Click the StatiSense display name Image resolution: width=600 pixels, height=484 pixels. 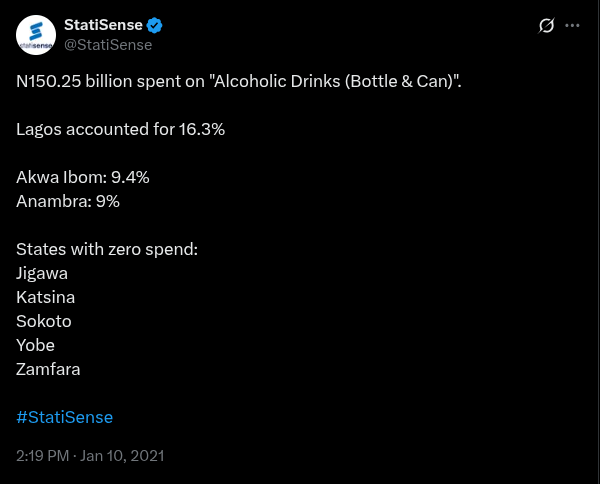tap(104, 25)
